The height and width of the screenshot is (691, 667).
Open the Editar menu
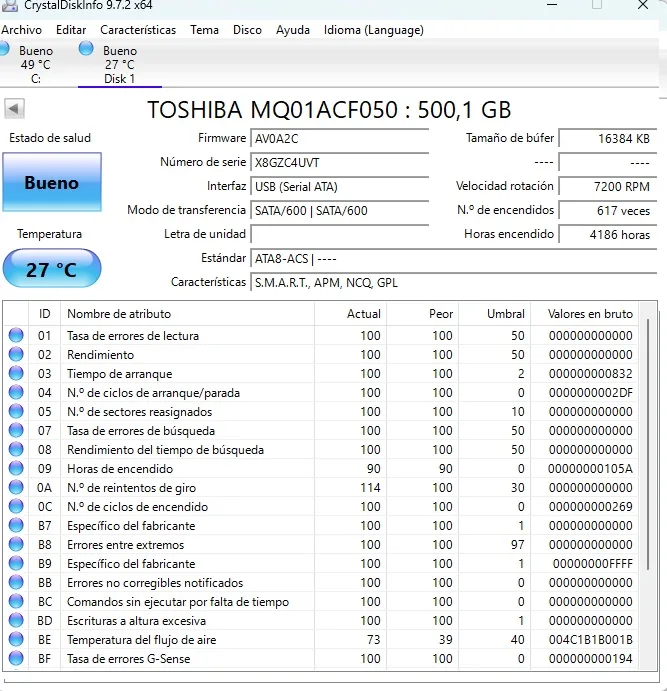click(71, 30)
